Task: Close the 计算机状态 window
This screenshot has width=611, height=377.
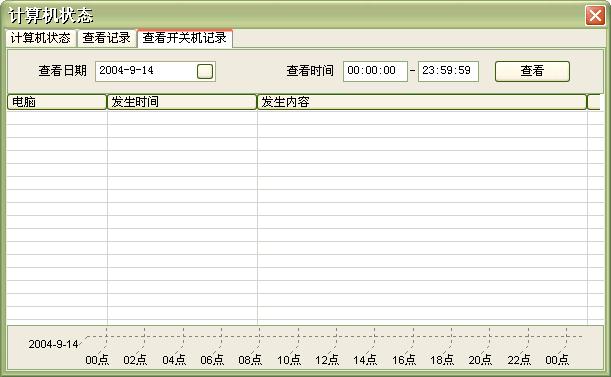Action: [595, 16]
